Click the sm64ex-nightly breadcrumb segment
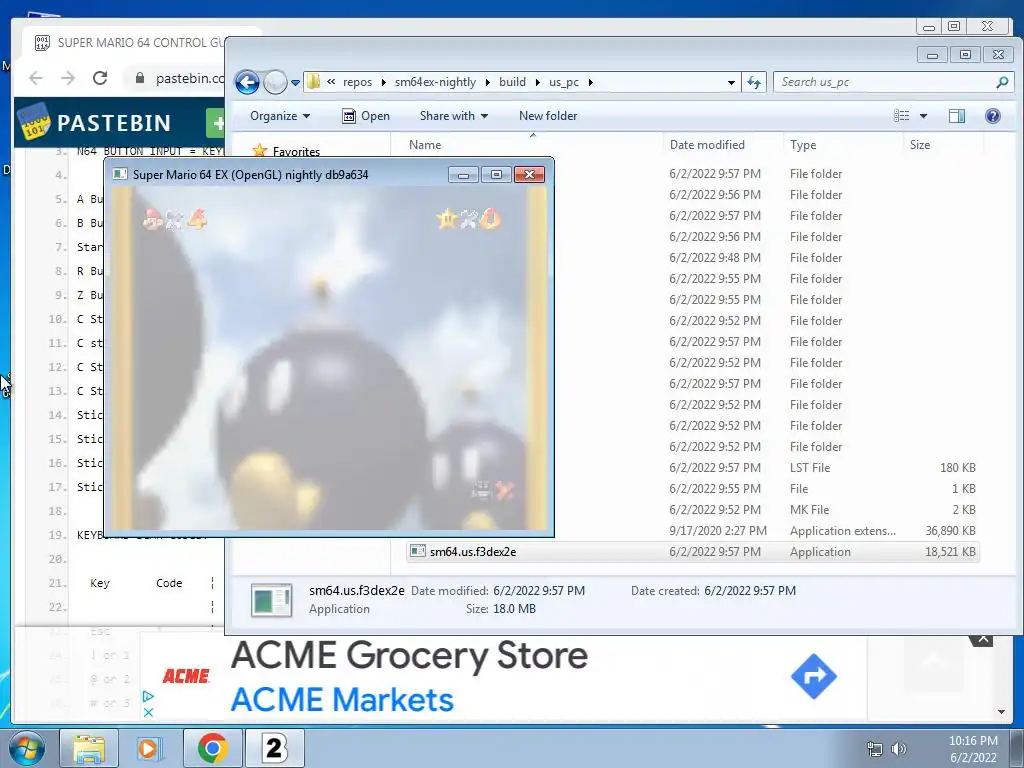This screenshot has height=768, width=1024. click(x=435, y=82)
